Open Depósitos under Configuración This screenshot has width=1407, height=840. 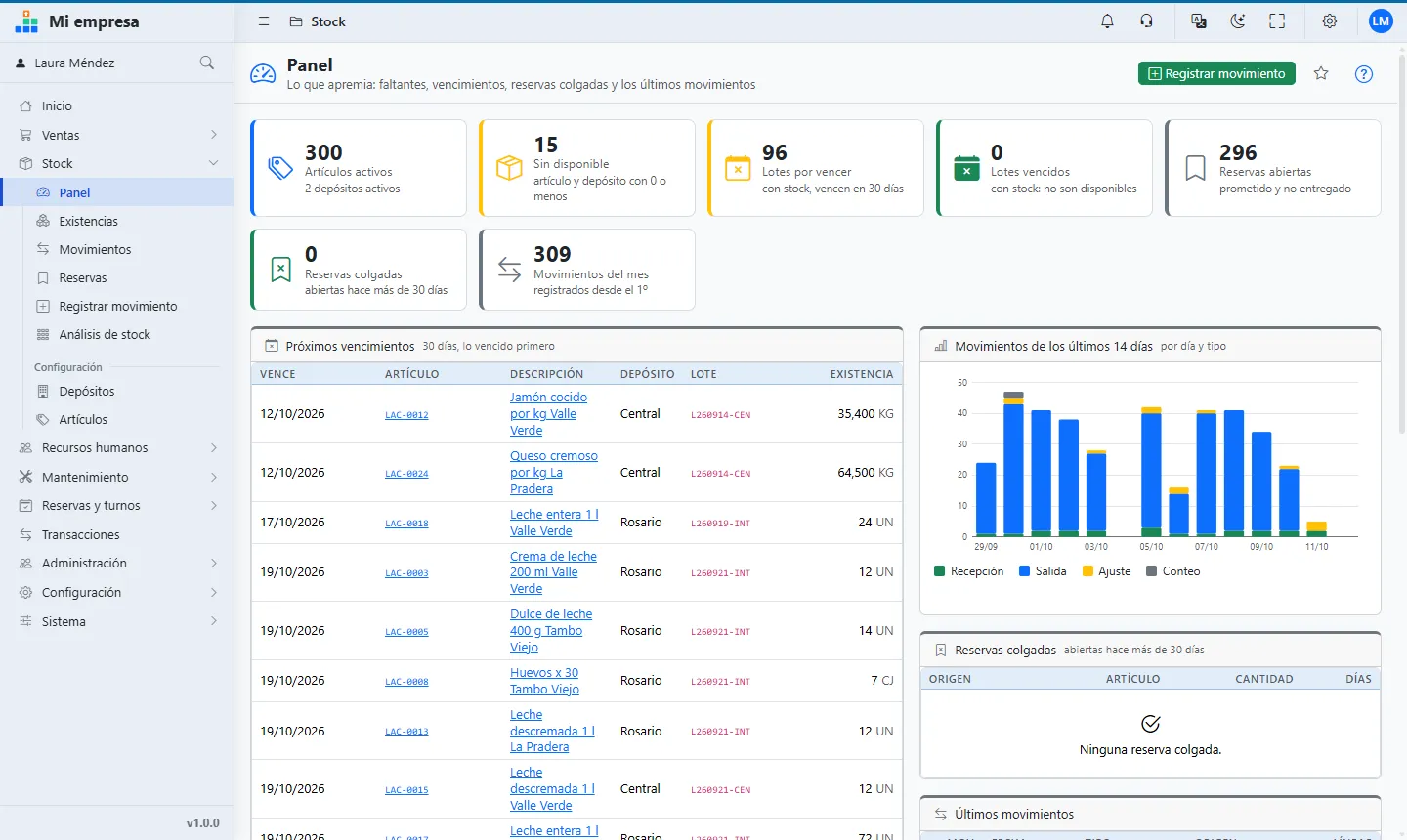87,391
